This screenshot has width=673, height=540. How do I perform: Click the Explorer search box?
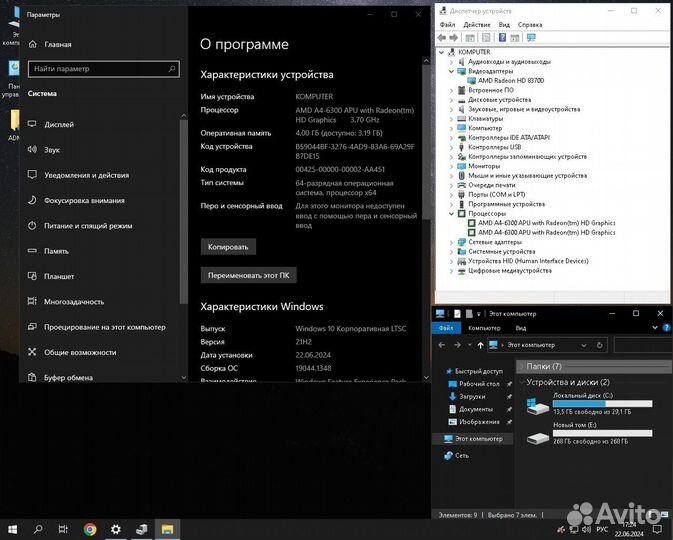(x=643, y=345)
